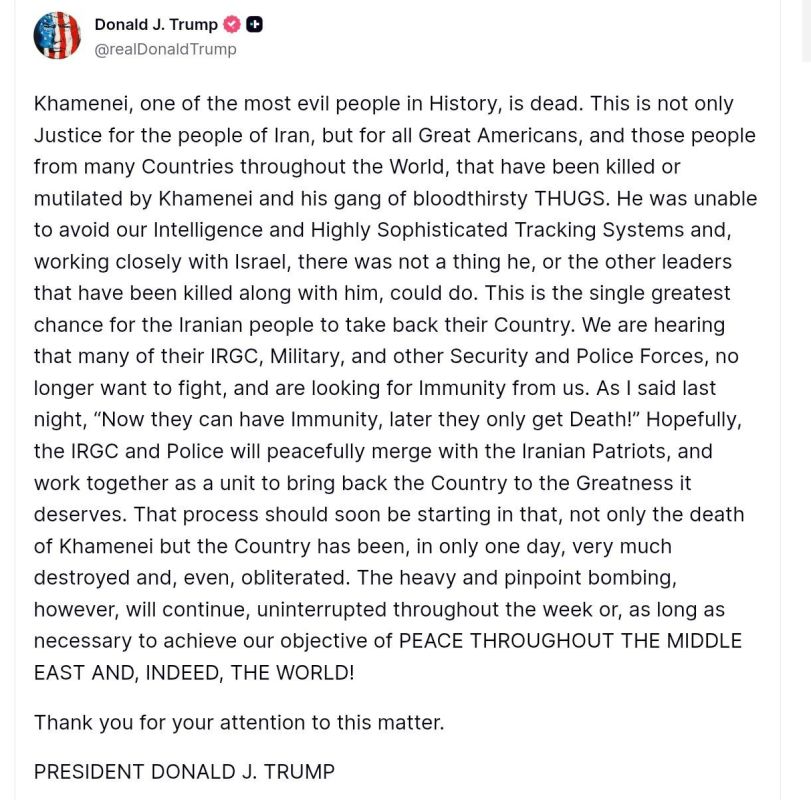
Task: Select the American flag profile picture
Action: click(x=57, y=32)
